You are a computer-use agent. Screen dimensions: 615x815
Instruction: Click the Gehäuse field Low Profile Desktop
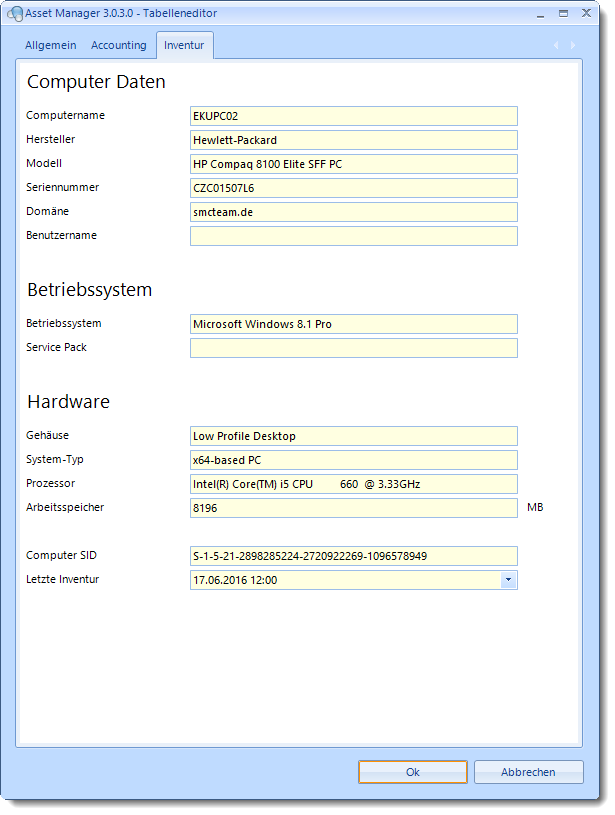pyautogui.click(x=354, y=436)
